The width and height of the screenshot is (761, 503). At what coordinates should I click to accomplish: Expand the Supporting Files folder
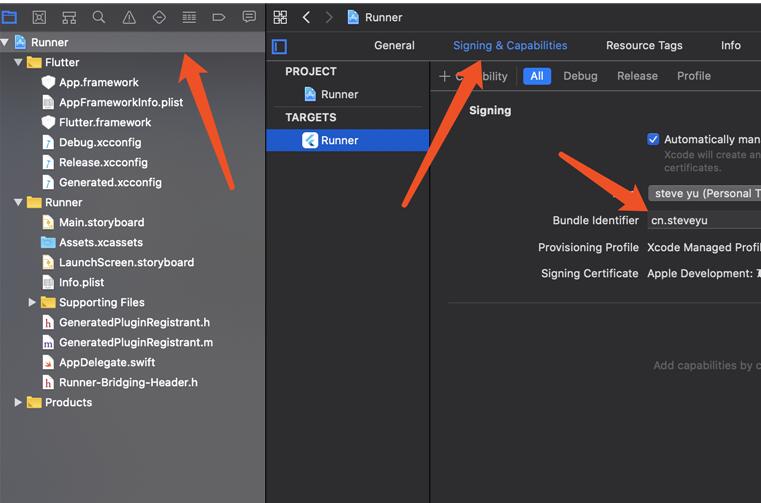click(x=32, y=302)
